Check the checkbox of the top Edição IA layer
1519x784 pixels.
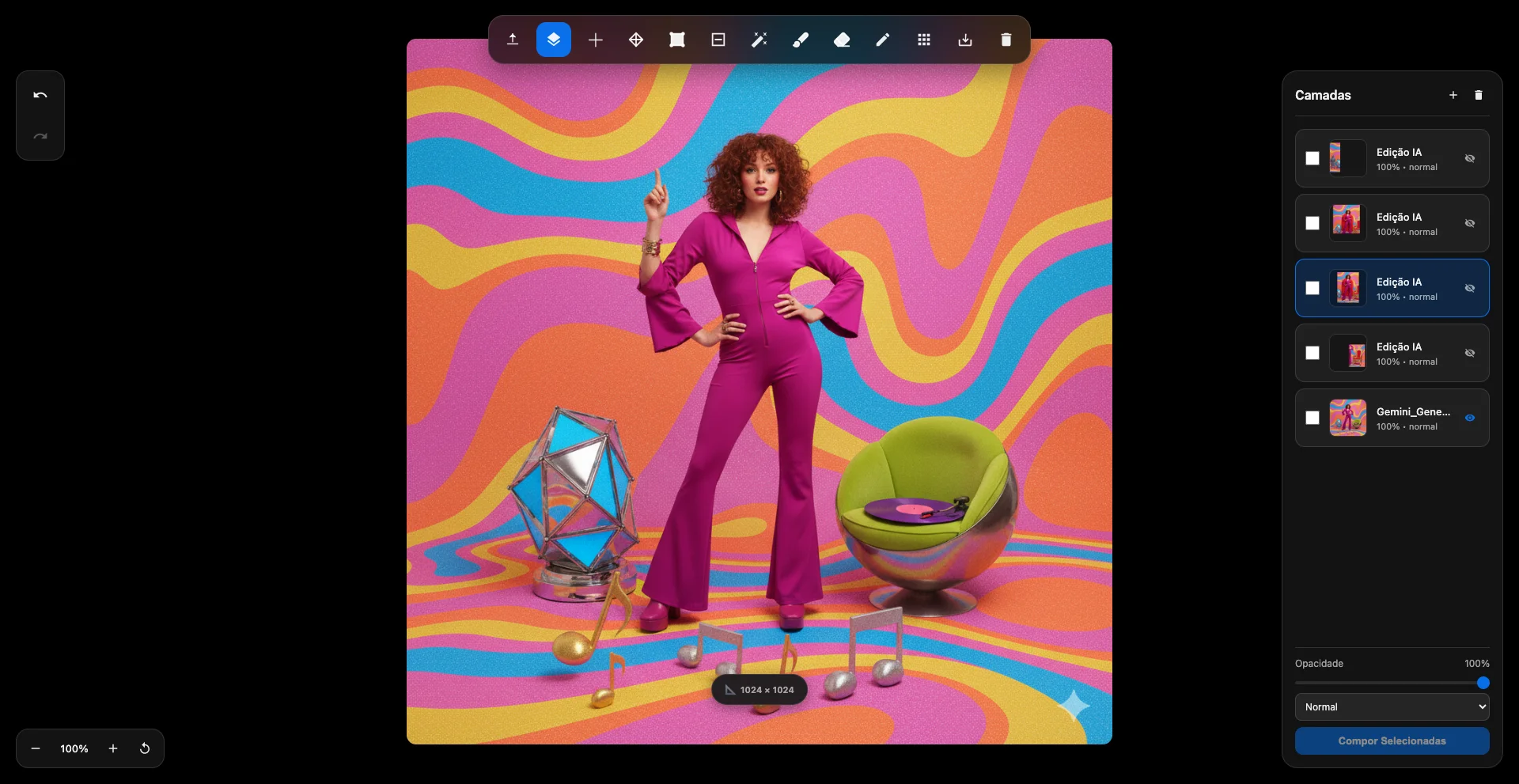pos(1313,158)
